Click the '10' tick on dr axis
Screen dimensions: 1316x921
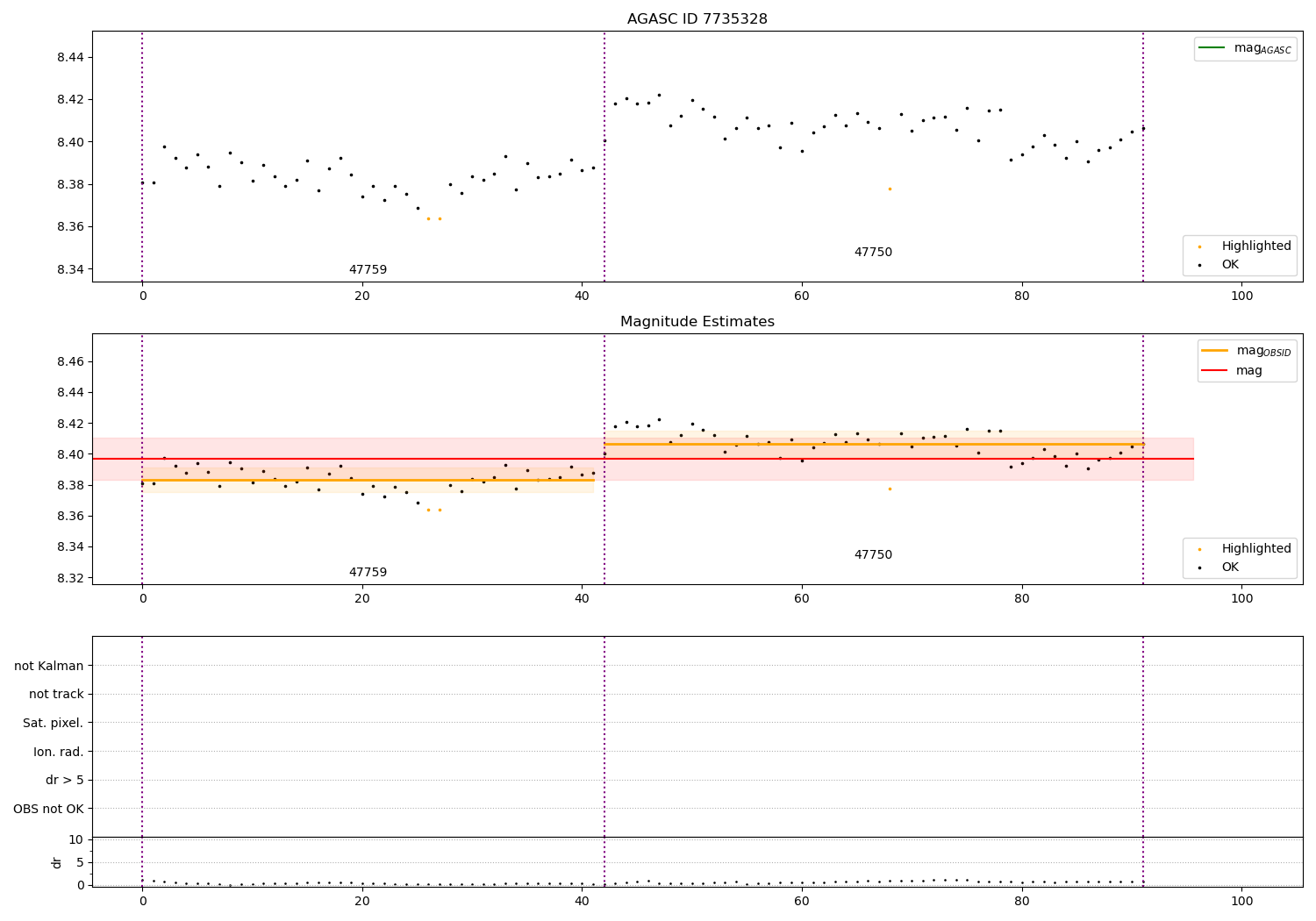76,840
